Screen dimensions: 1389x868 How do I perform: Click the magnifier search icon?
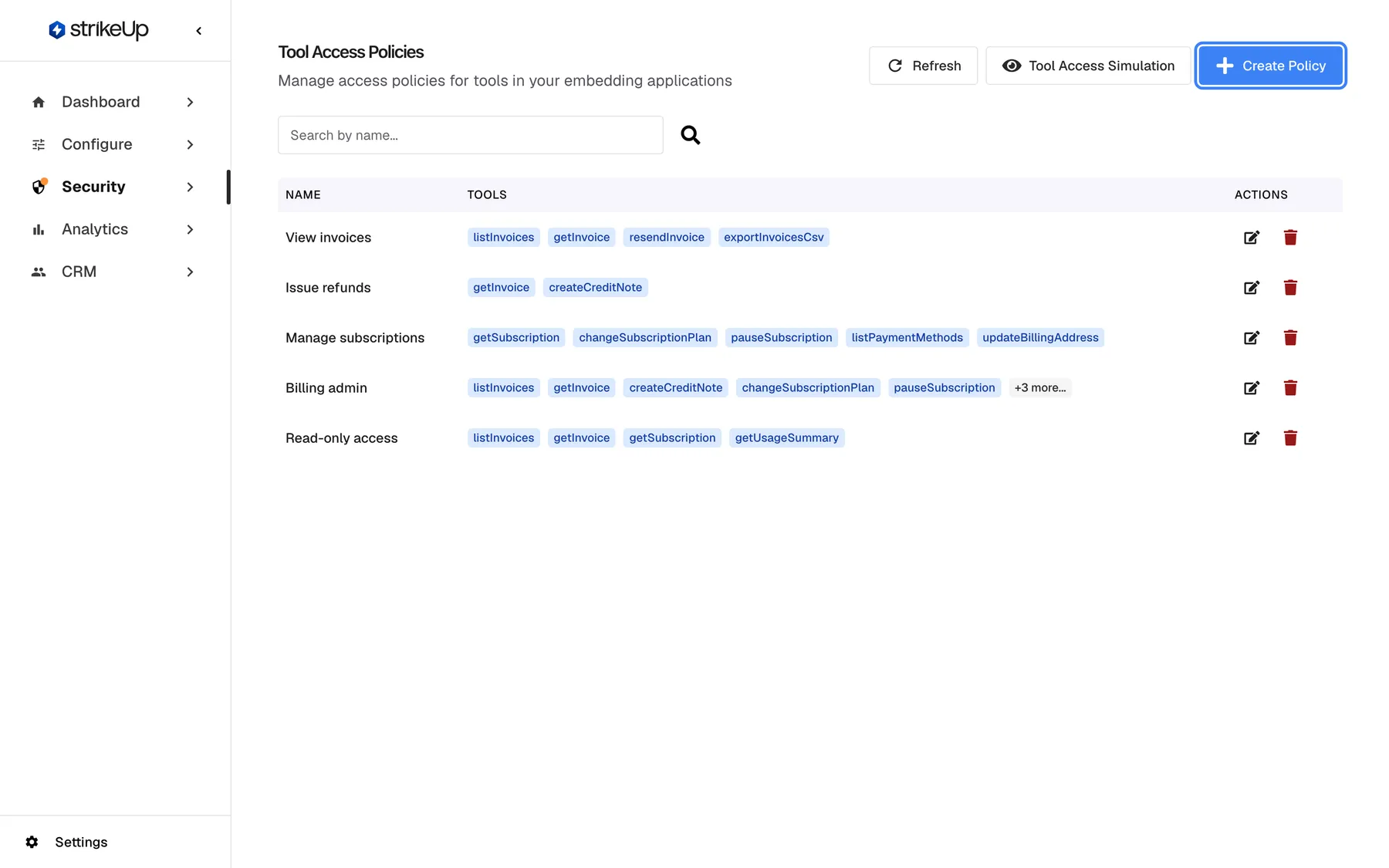[x=691, y=135]
